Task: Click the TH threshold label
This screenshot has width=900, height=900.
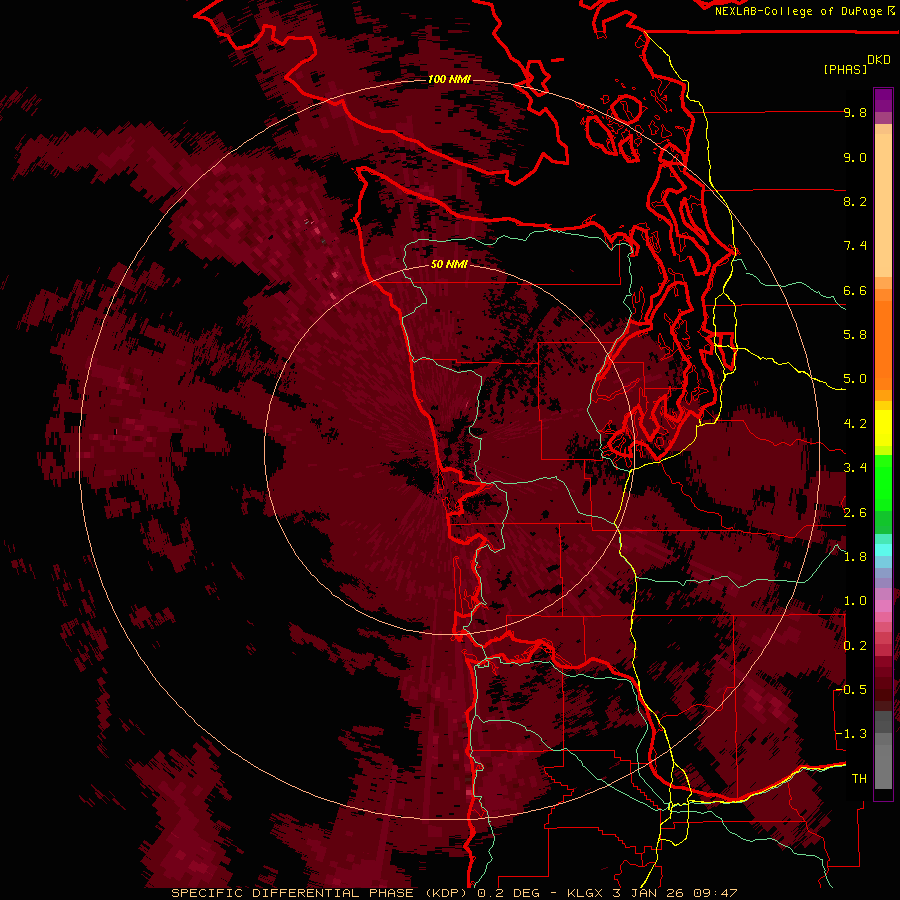Action: coord(859,779)
